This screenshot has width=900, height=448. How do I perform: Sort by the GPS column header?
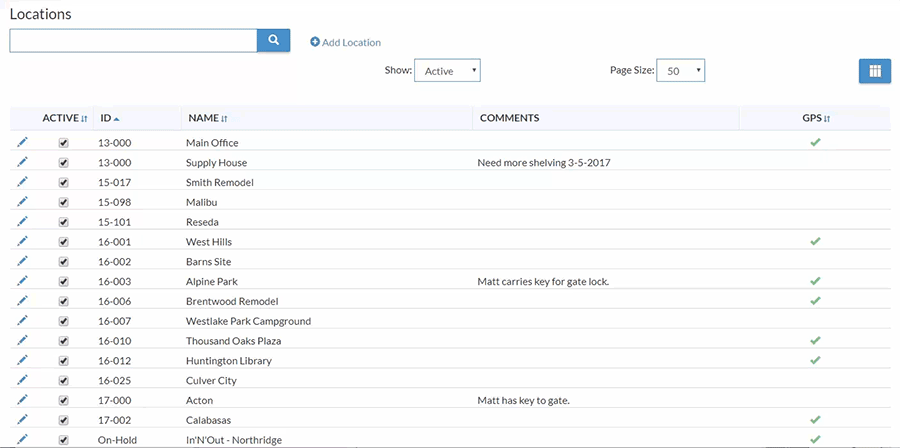coord(816,118)
